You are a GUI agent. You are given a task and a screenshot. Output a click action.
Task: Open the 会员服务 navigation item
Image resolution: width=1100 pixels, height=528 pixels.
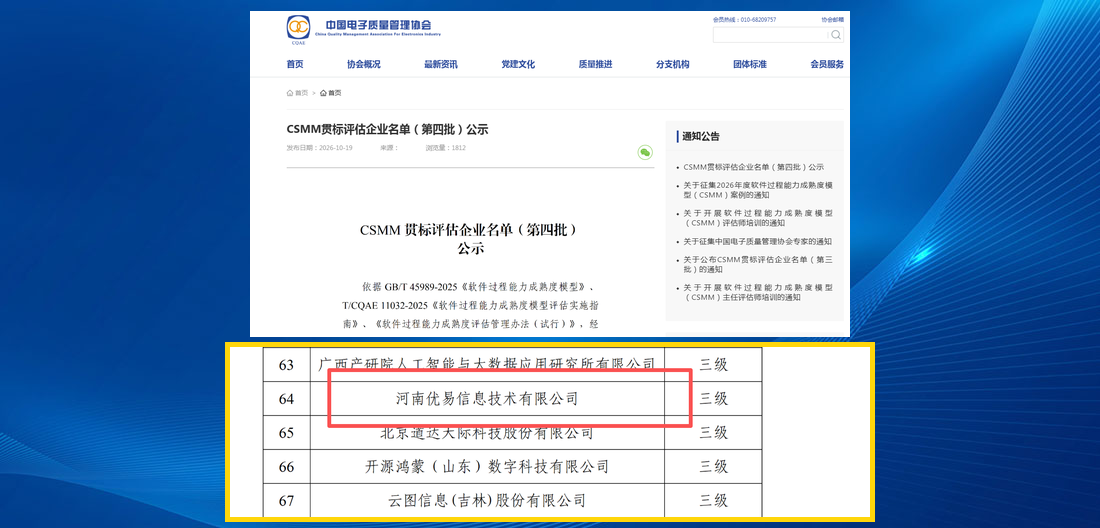(827, 65)
